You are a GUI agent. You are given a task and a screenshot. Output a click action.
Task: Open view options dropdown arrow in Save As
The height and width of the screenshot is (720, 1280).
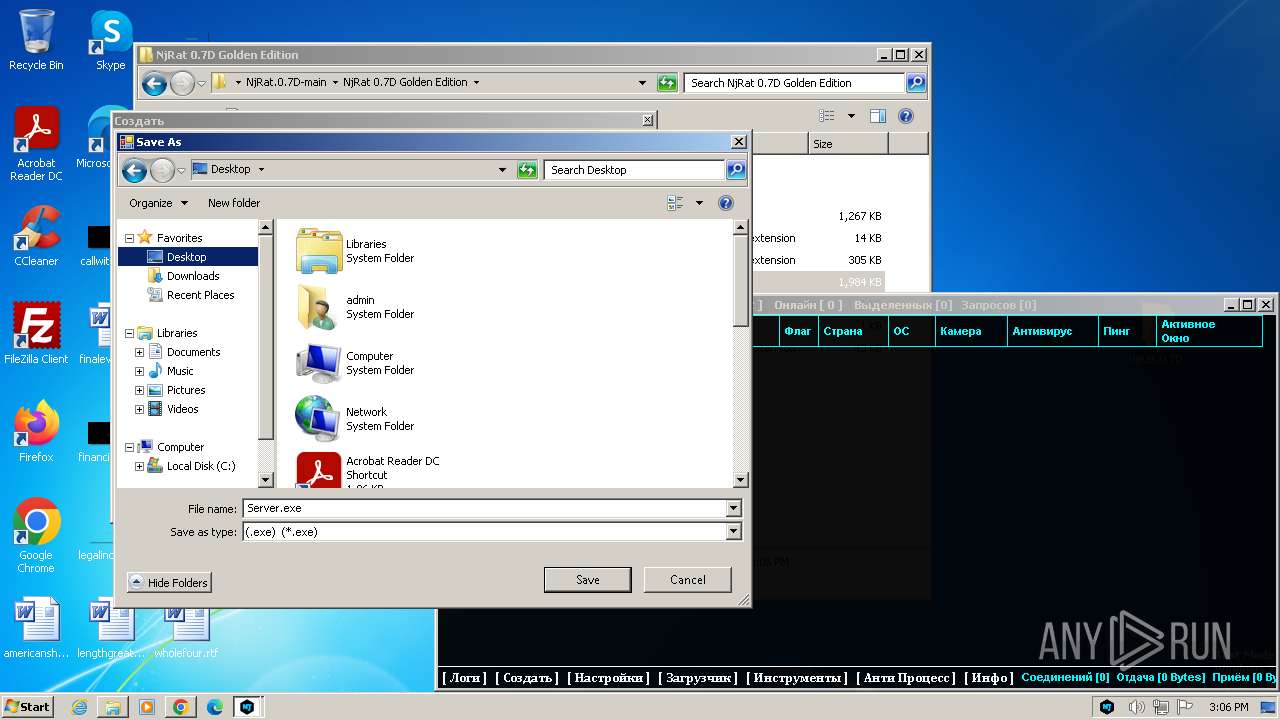[x=699, y=203]
